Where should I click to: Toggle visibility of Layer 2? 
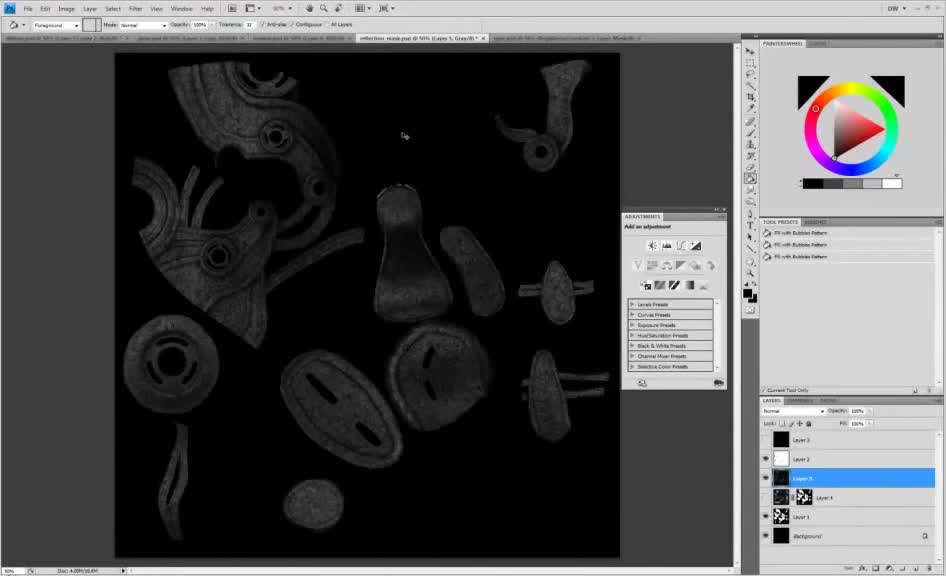pos(766,459)
